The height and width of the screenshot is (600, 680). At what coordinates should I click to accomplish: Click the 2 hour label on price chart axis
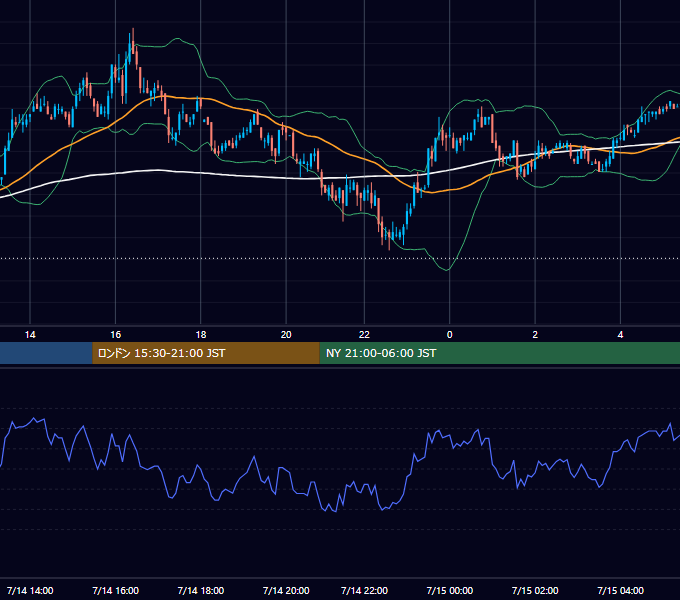[x=535, y=335]
